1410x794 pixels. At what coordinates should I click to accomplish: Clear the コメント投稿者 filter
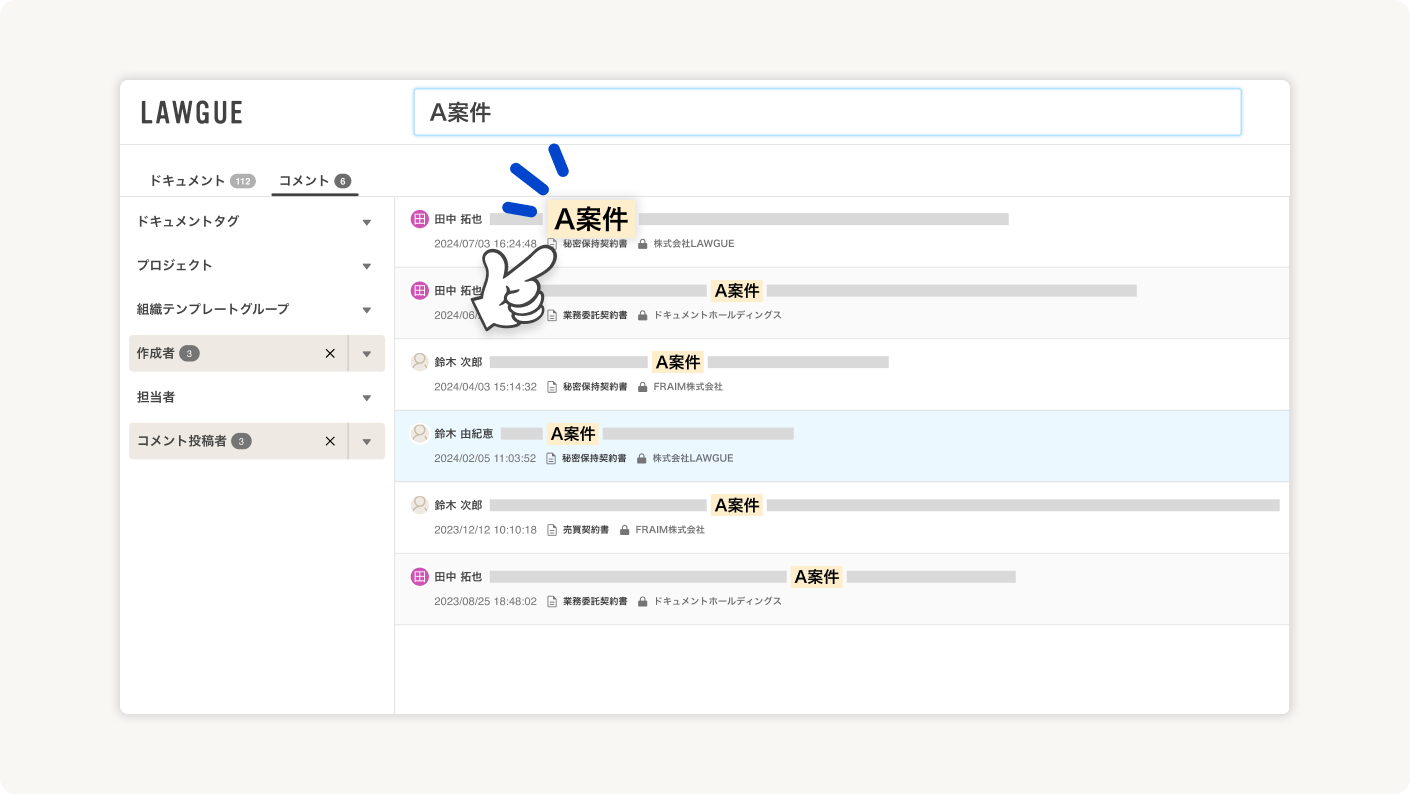pos(330,441)
